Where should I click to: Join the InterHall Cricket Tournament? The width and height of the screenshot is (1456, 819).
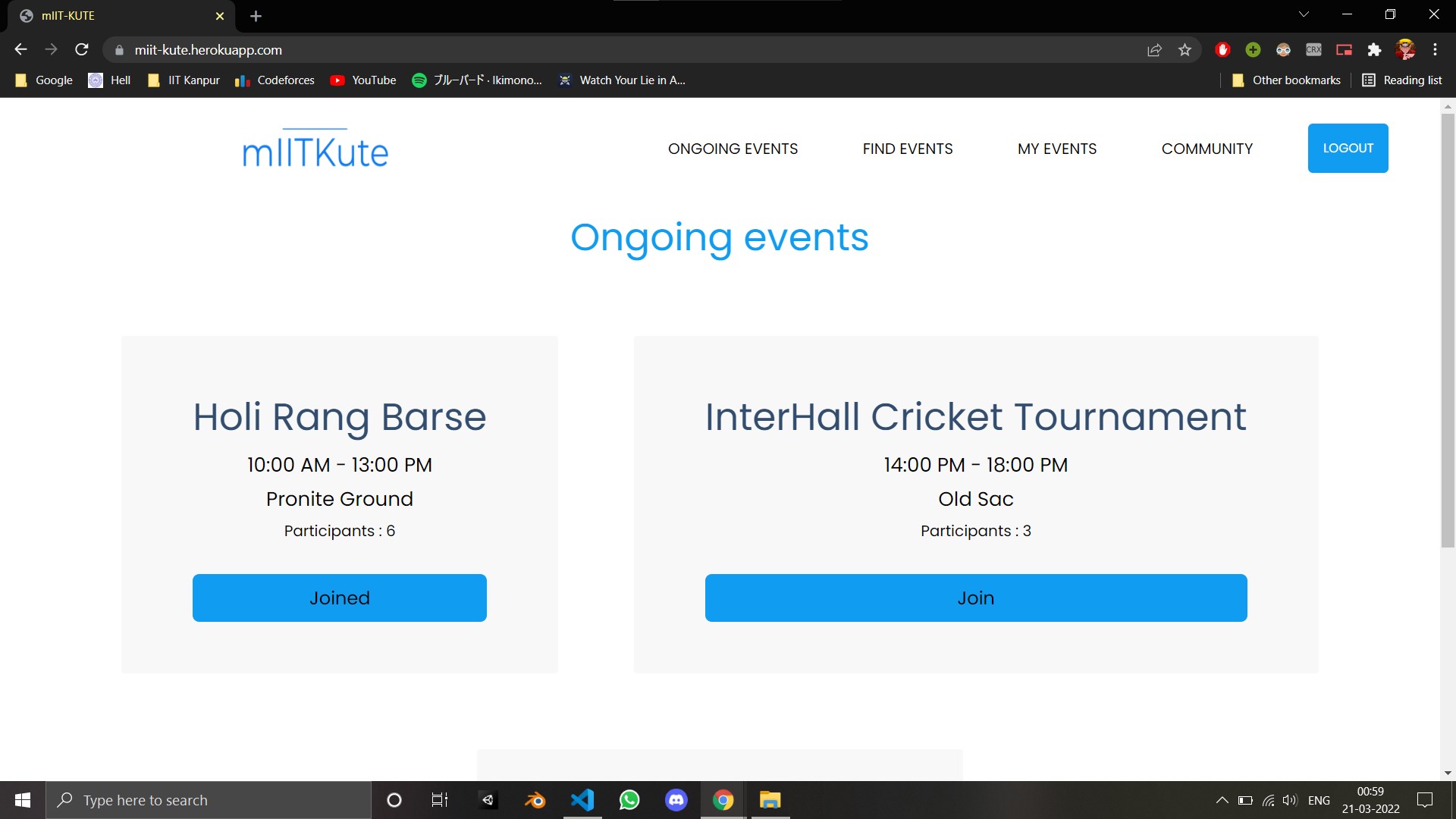(976, 598)
